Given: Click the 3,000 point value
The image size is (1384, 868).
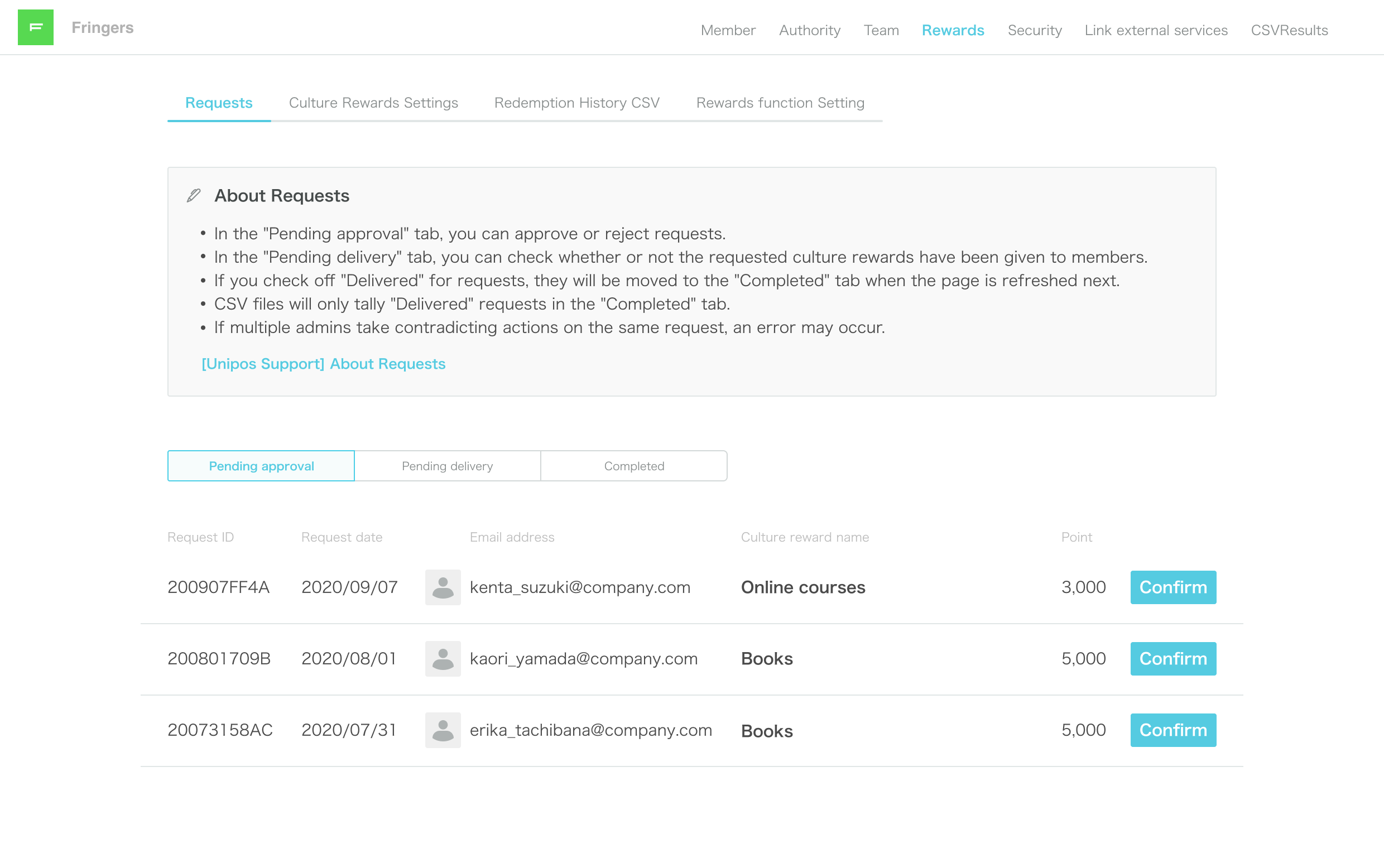Looking at the screenshot, I should click(1083, 587).
